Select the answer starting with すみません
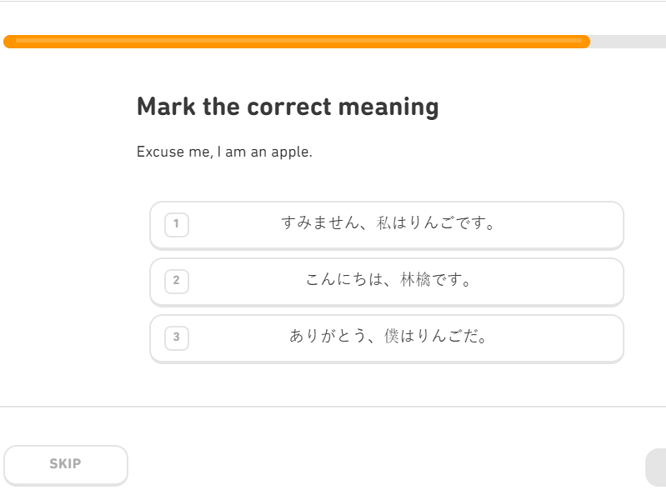 (x=386, y=224)
